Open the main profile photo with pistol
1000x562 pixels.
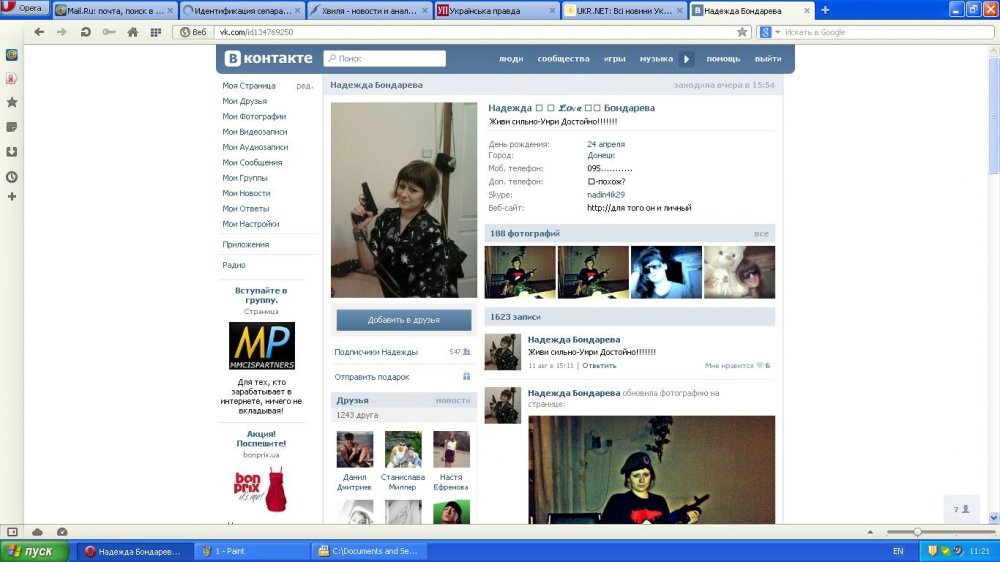coord(404,200)
